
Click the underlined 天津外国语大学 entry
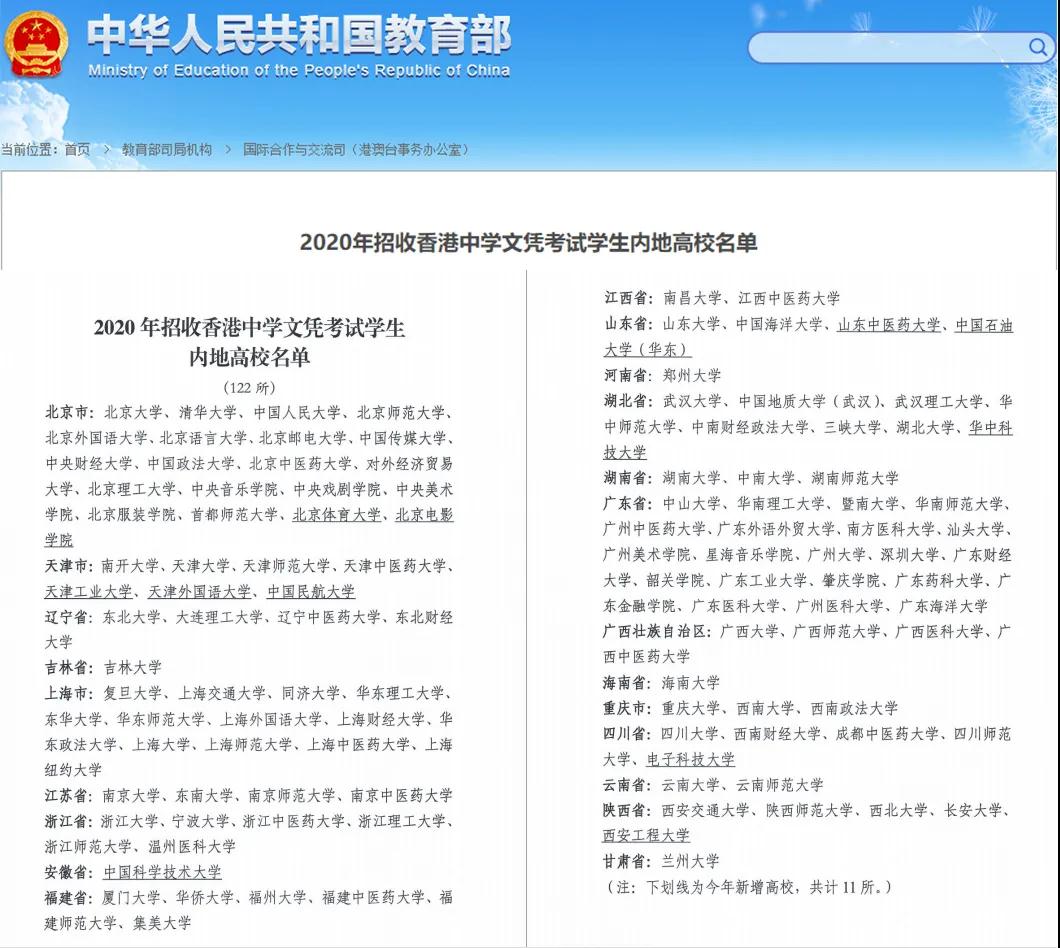pos(199,592)
